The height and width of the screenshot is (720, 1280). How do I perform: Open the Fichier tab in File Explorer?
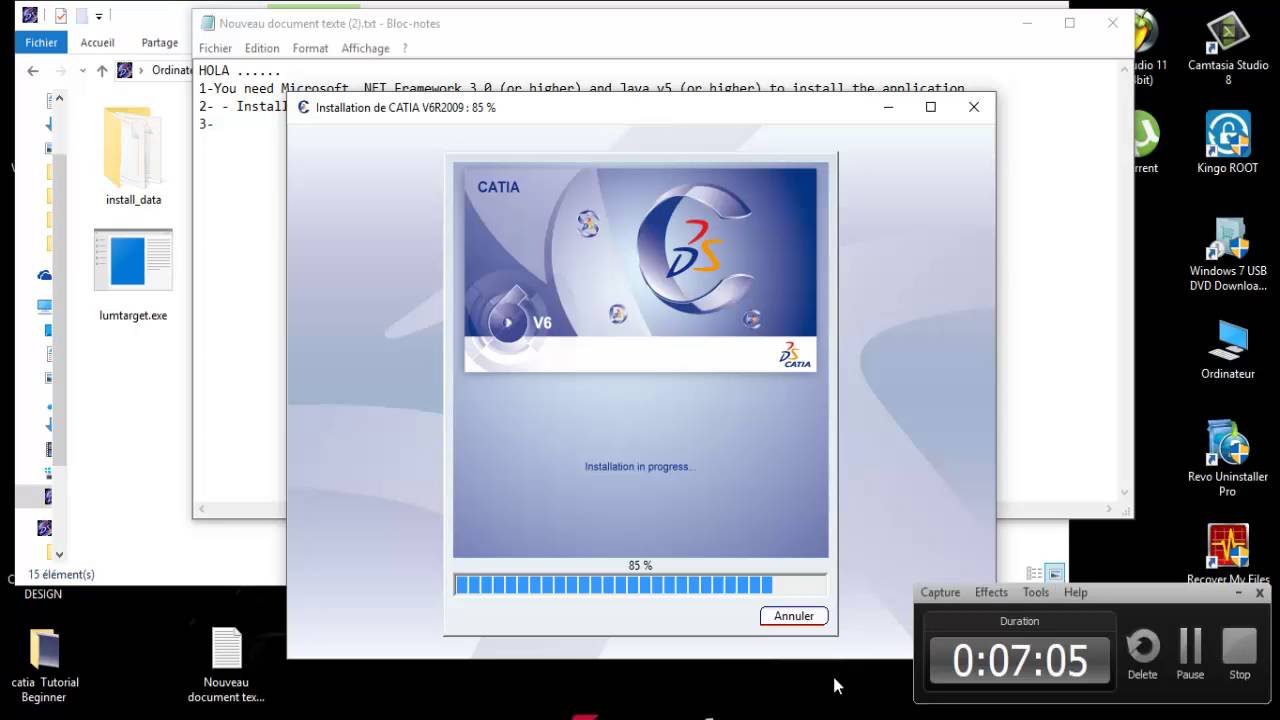pos(41,43)
